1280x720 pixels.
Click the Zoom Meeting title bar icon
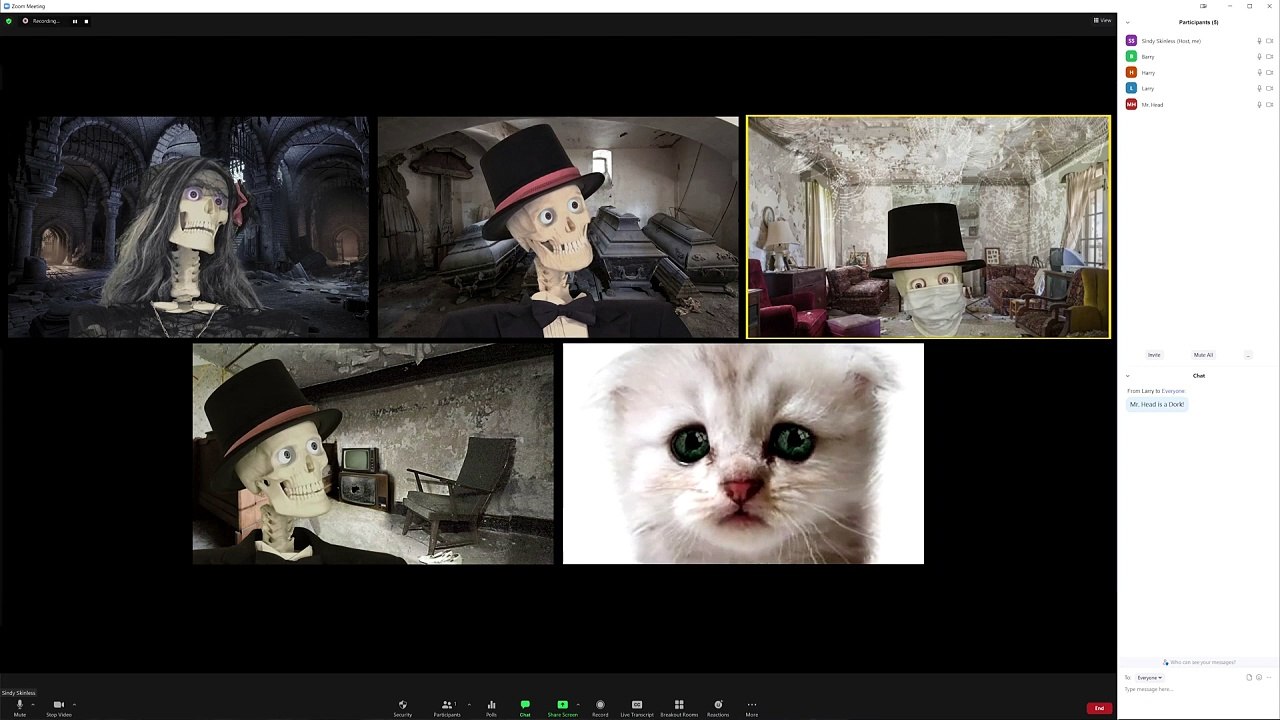[7, 6]
